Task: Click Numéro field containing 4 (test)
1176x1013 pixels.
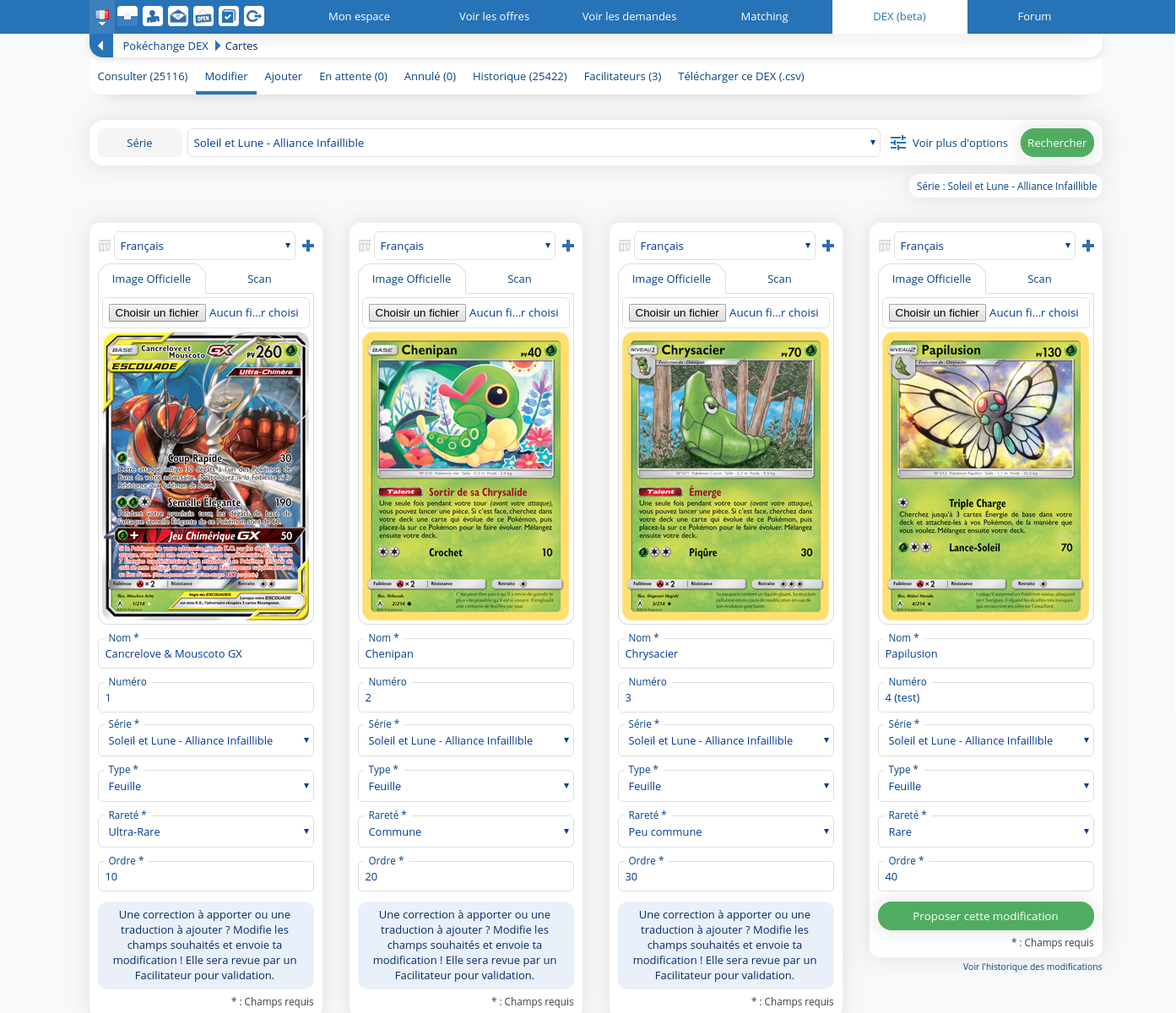Action: [x=986, y=697]
